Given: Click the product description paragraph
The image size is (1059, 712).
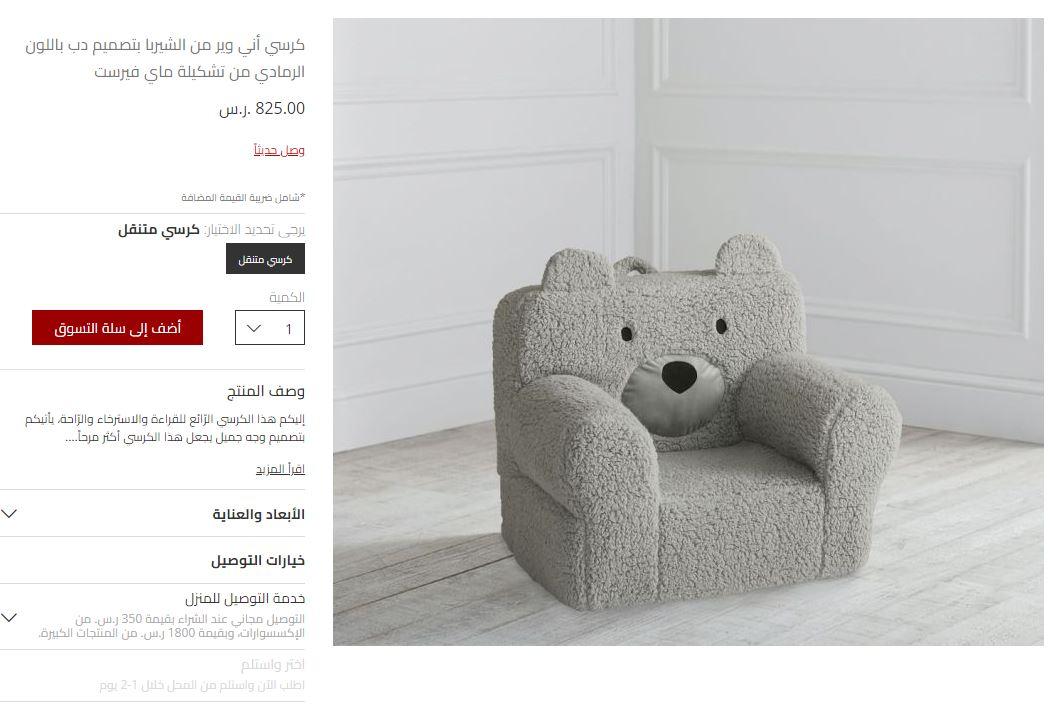Looking at the screenshot, I should pyautogui.click(x=165, y=428).
